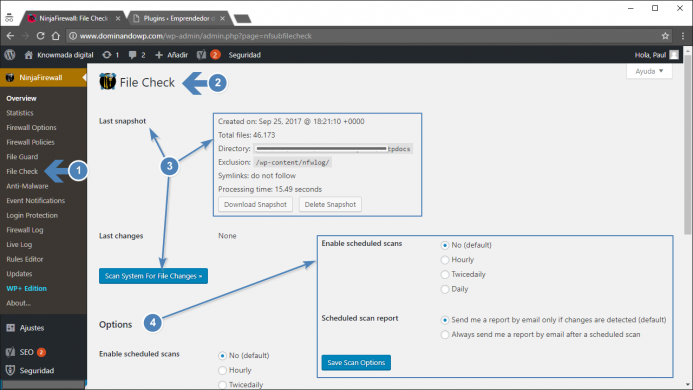
Task: Select Hourly in the boxed scan options
Action: (445, 260)
